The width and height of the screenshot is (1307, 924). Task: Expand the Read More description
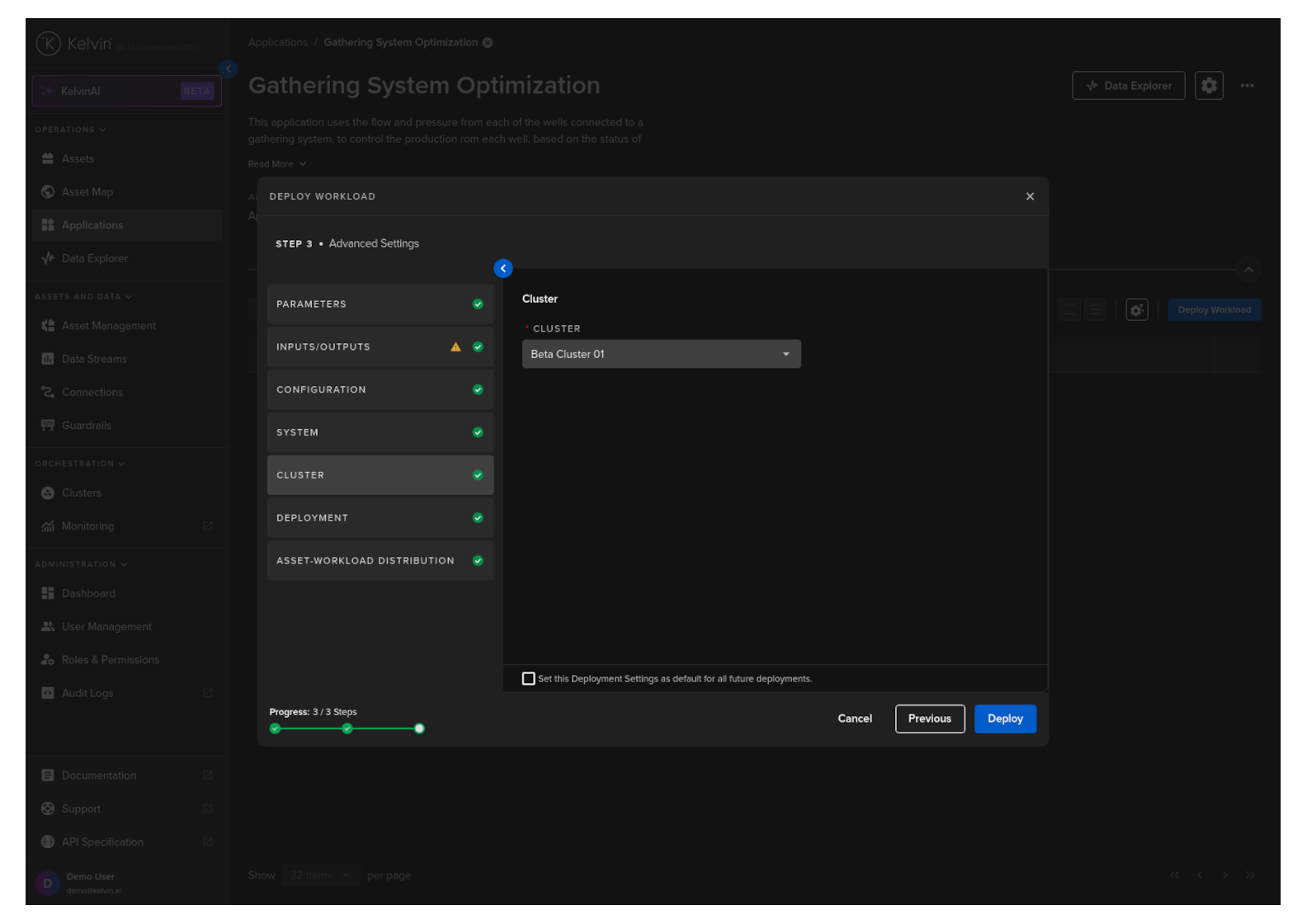click(x=277, y=164)
